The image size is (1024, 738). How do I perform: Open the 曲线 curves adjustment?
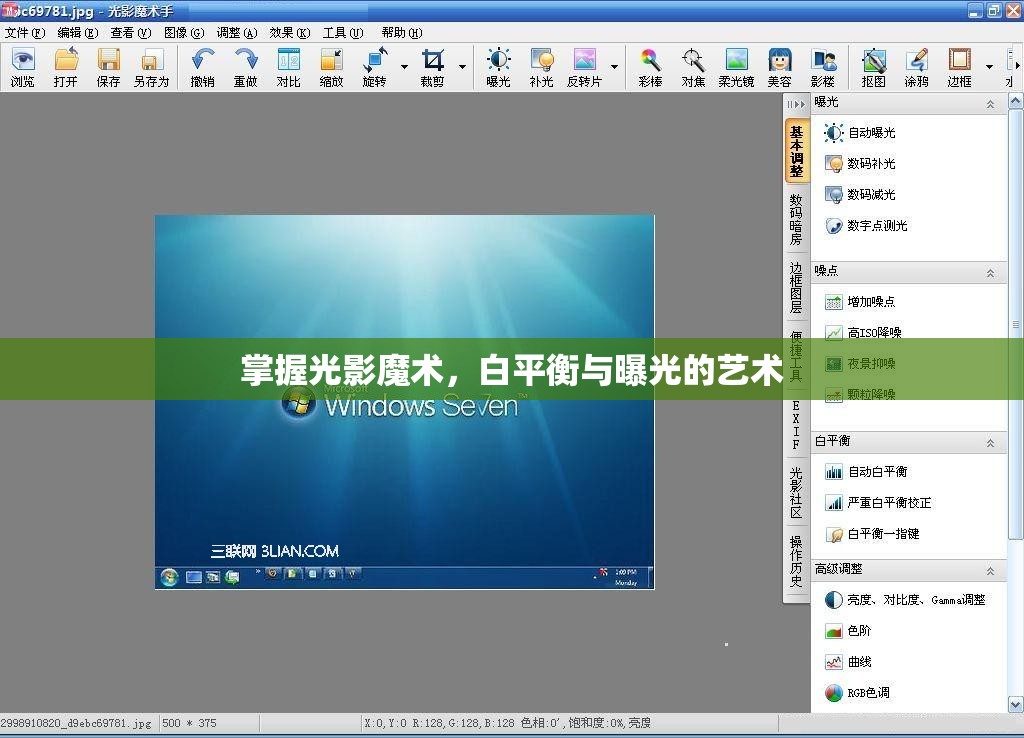(x=848, y=662)
